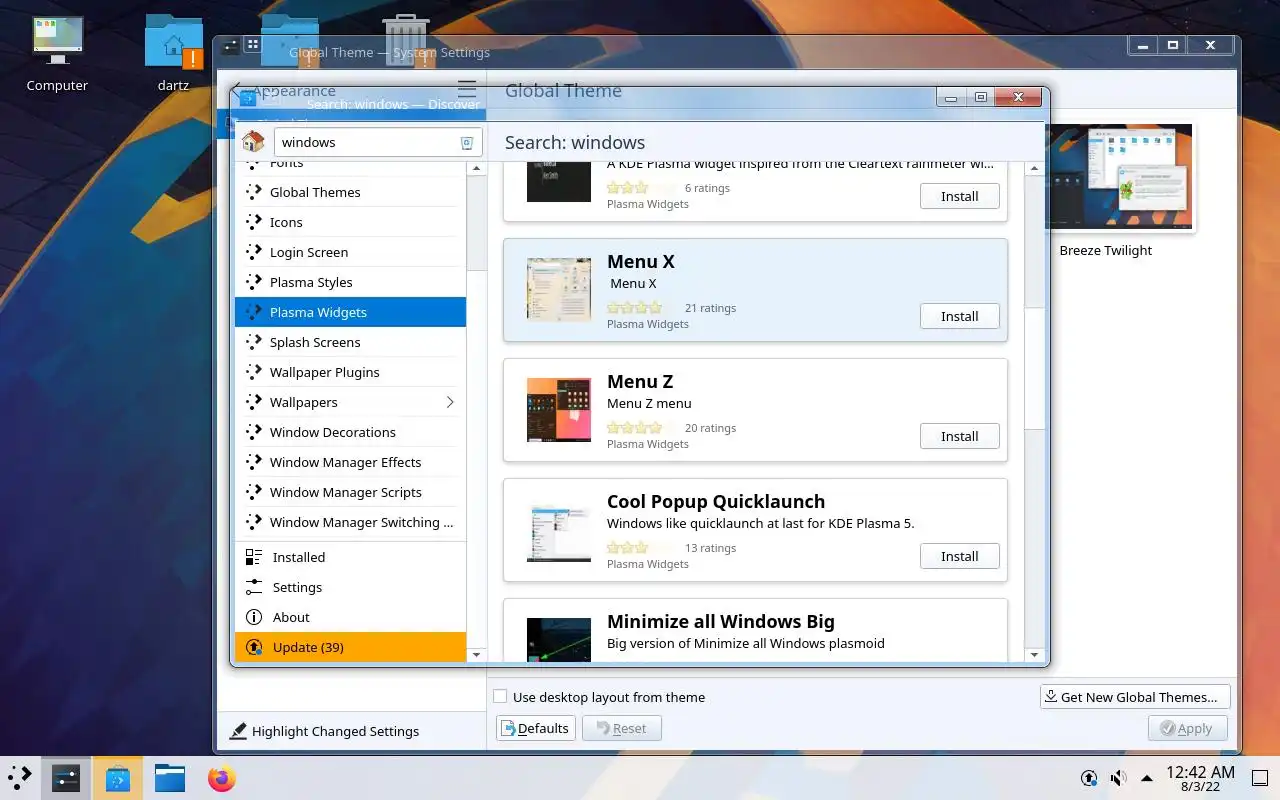Select the Plasma Styles category

[350, 282]
